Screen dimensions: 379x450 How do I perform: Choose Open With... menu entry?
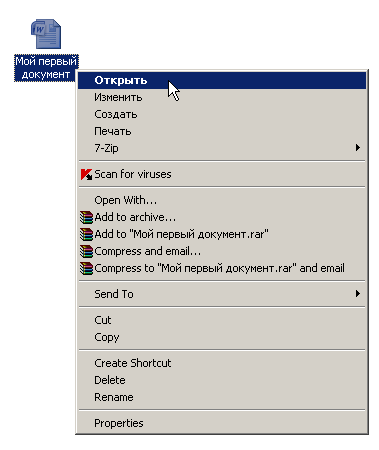222,200
